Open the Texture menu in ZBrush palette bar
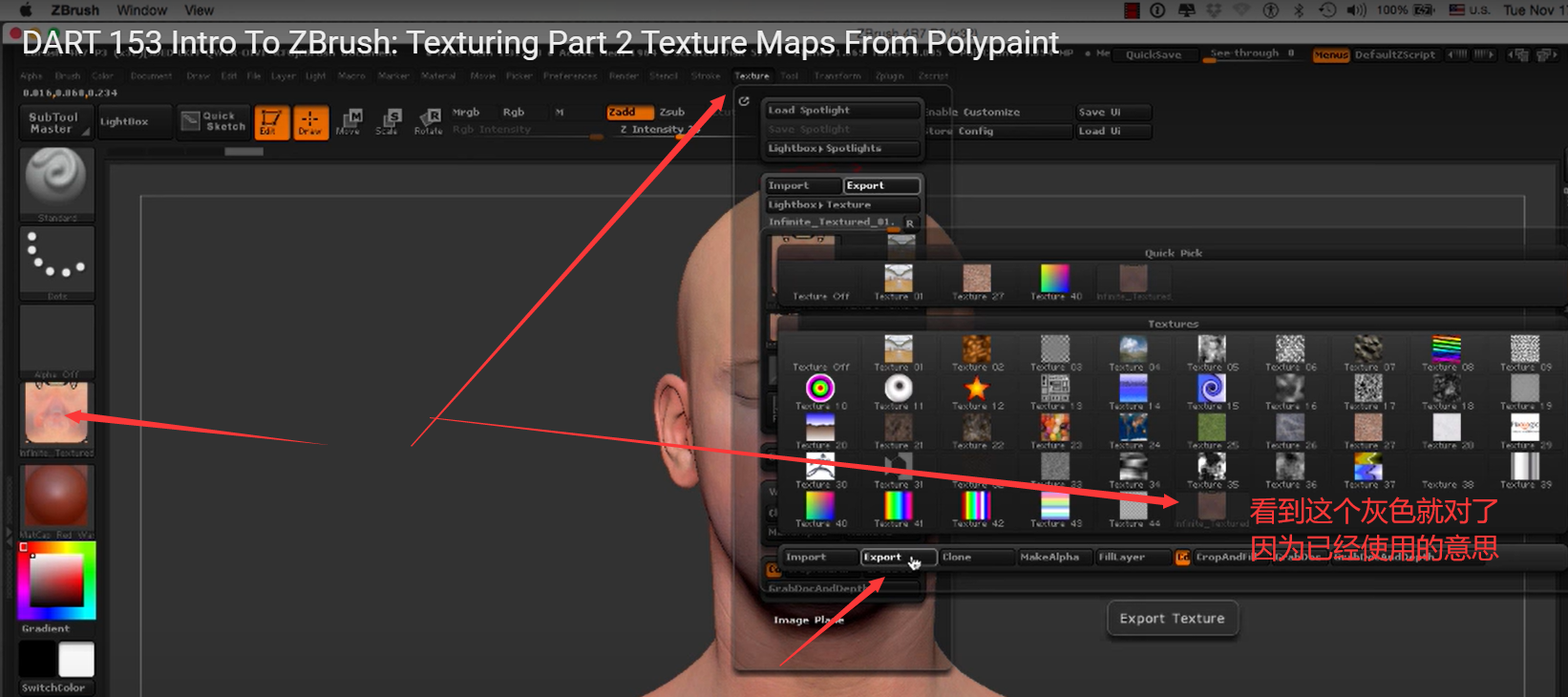 click(752, 76)
